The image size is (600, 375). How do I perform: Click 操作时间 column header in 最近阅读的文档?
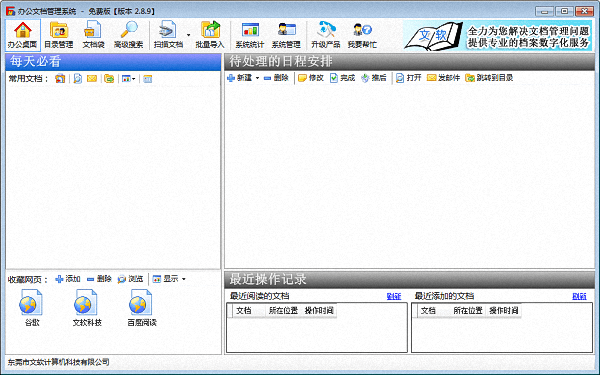319,311
